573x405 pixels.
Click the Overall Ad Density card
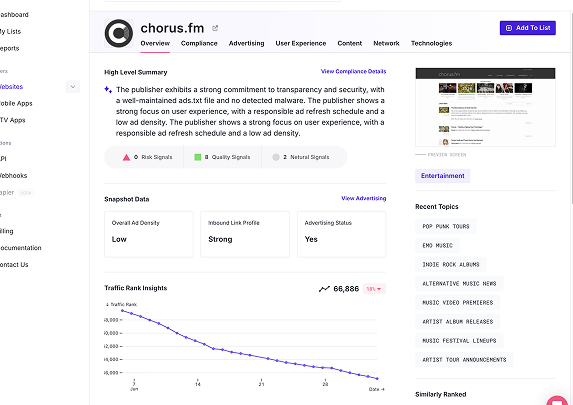[x=149, y=234]
